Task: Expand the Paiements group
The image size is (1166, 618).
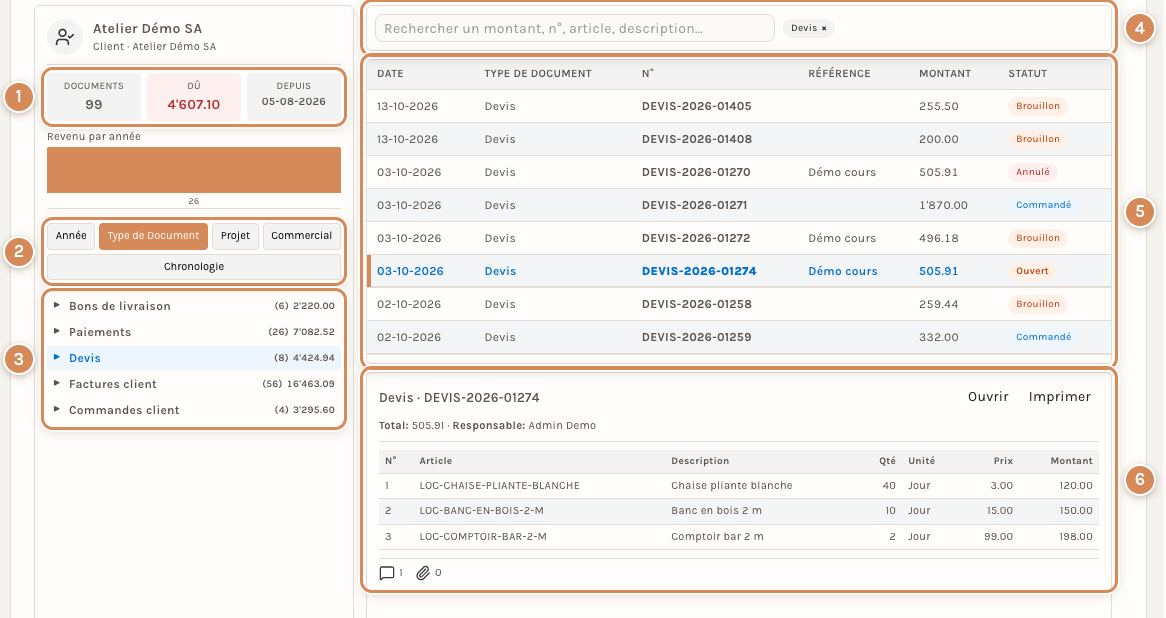Action: 57,331
